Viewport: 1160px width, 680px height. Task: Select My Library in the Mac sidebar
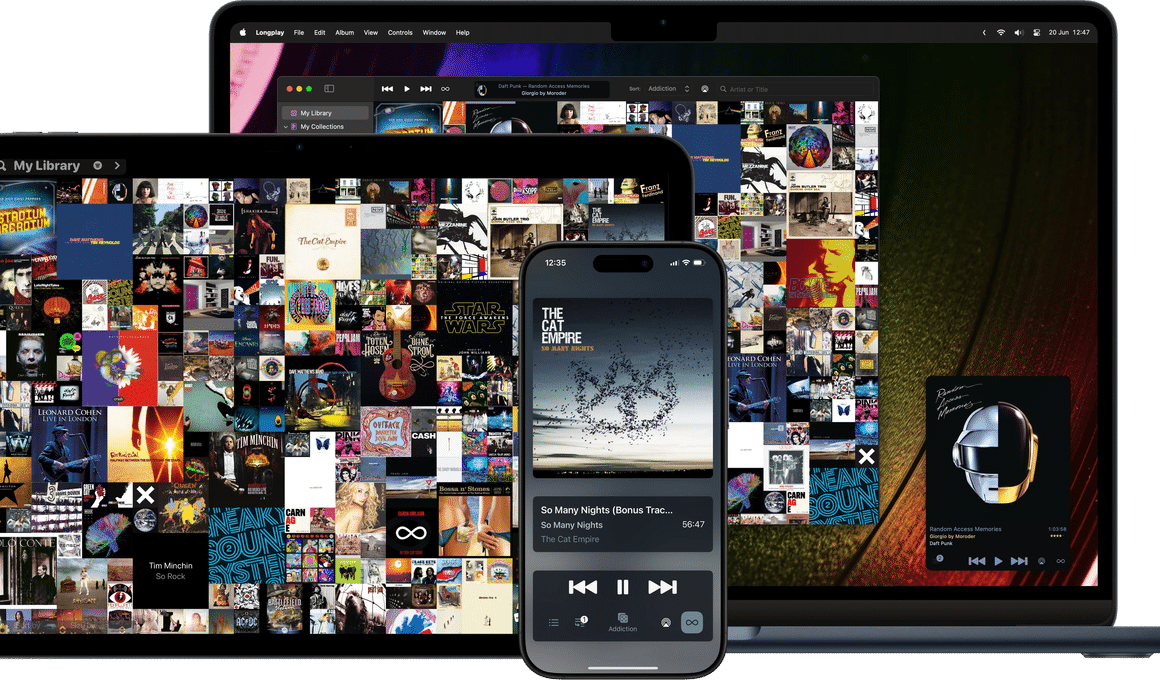point(325,113)
